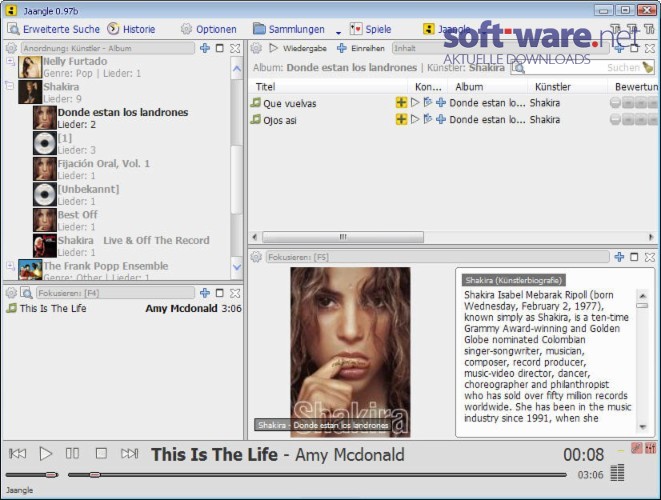This screenshot has width=661, height=500.
Task: Click the Anordnung: Künstler - Album field
Action: pos(107,48)
